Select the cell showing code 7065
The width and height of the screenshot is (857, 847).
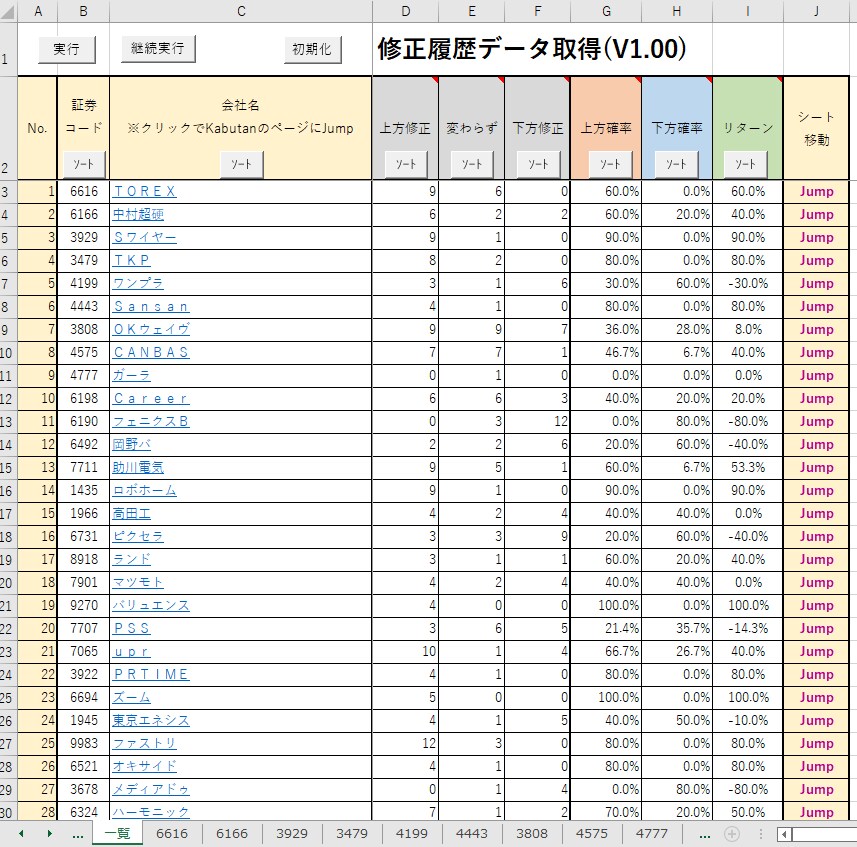(x=84, y=651)
